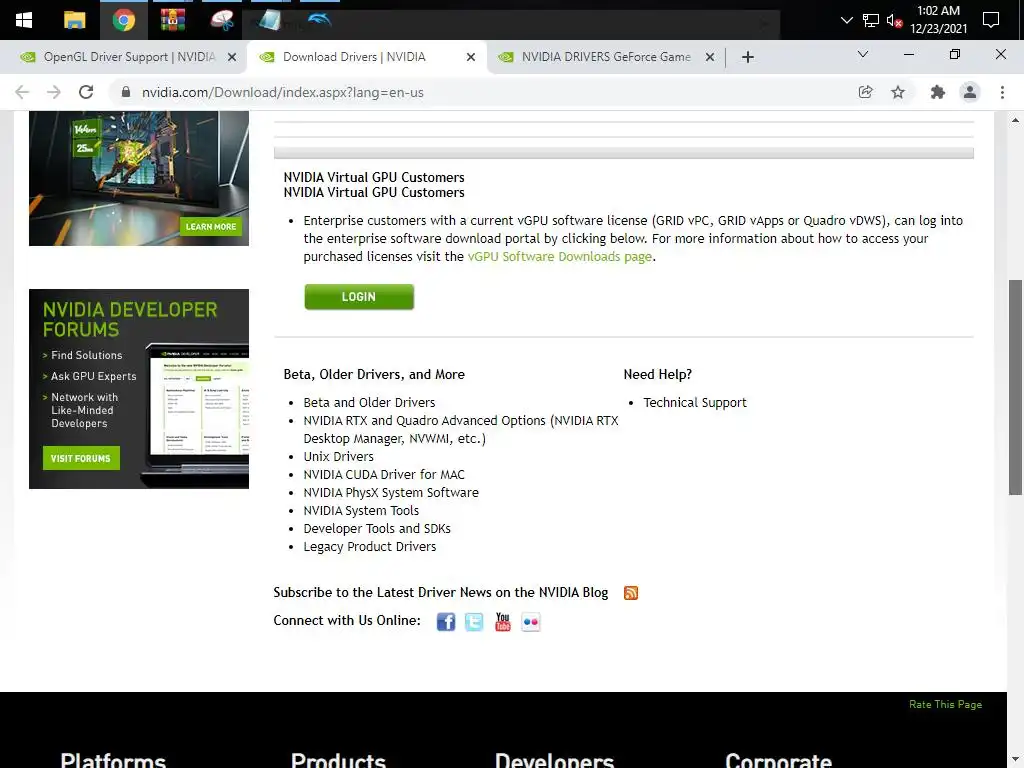The height and width of the screenshot is (768, 1024).
Task: Close the Download Drivers tab
Action: 471,57
